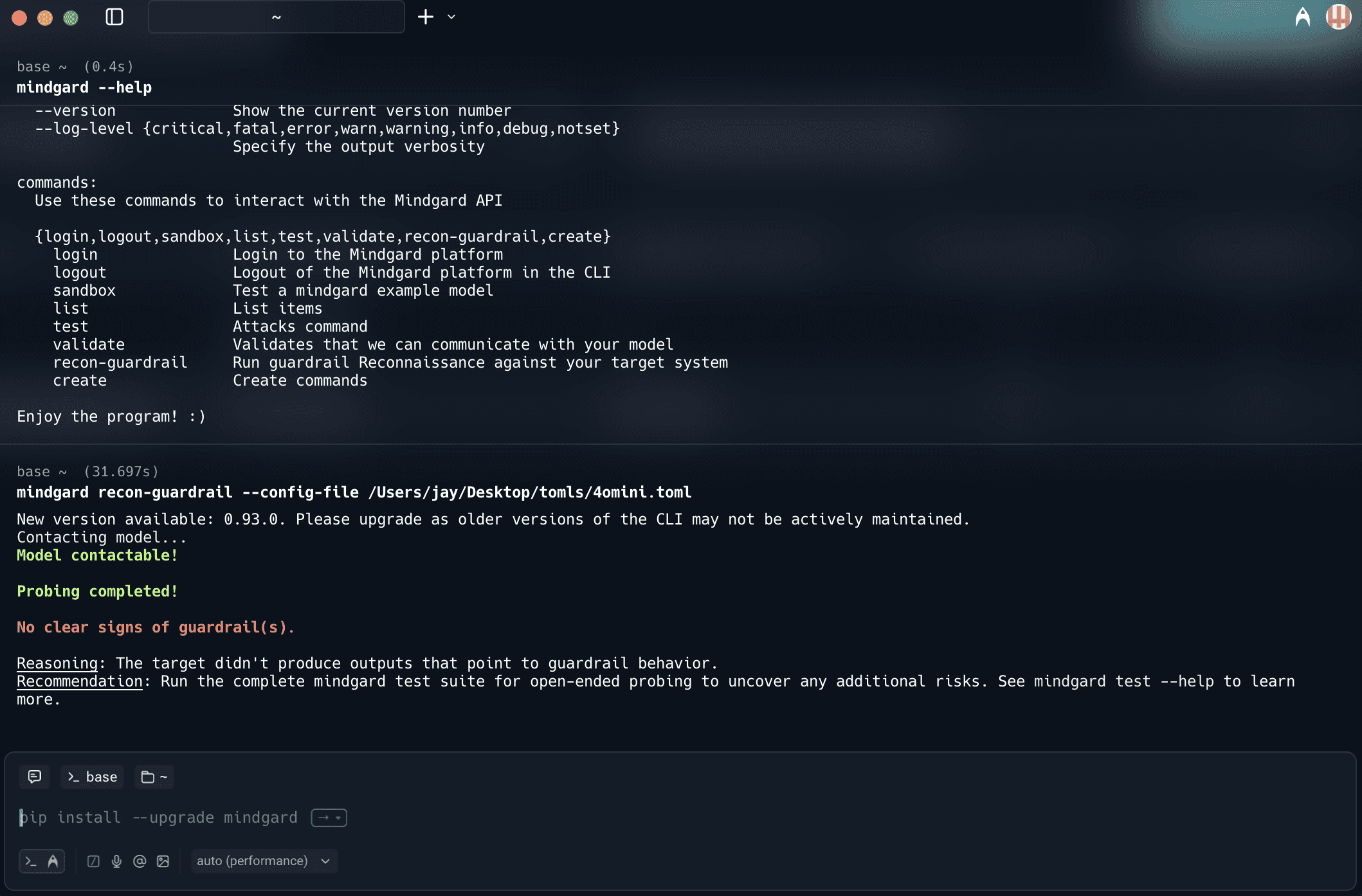
Task: Click the 'Contacting model...' line
Action: pyautogui.click(x=102, y=537)
